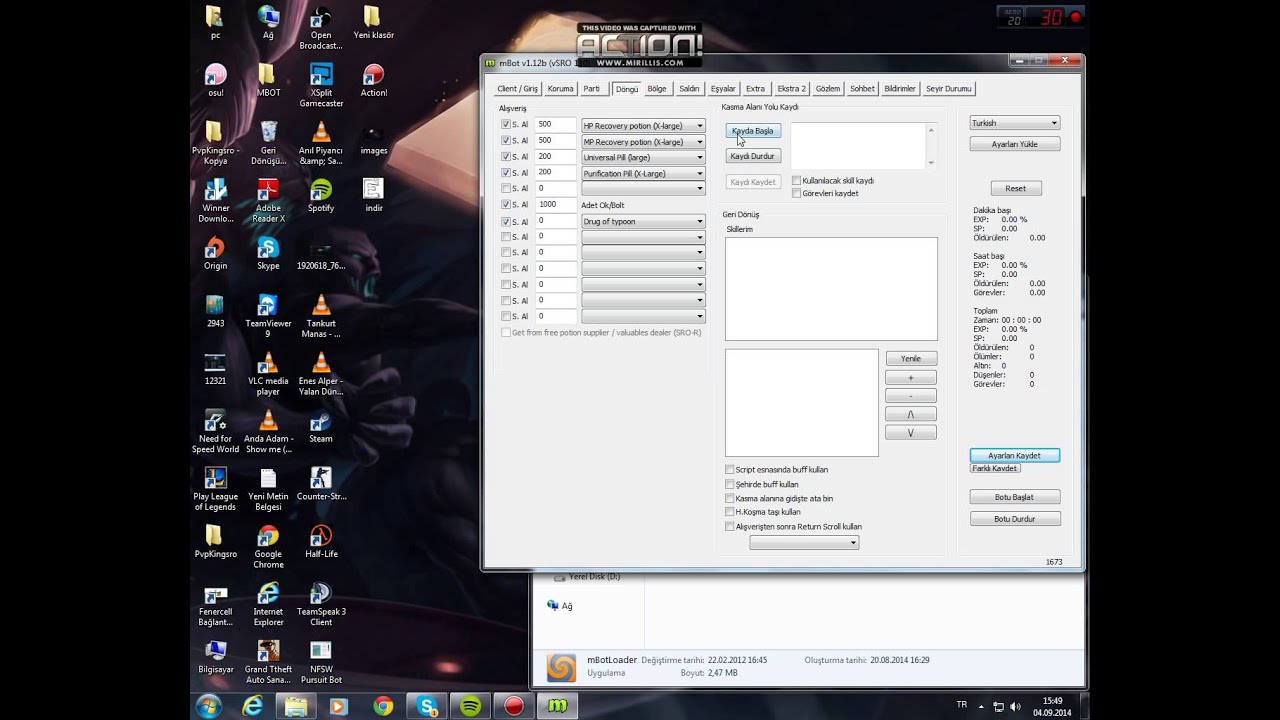Click the Kayda Başla button
Viewport: 1280px width, 720px height.
coord(753,131)
